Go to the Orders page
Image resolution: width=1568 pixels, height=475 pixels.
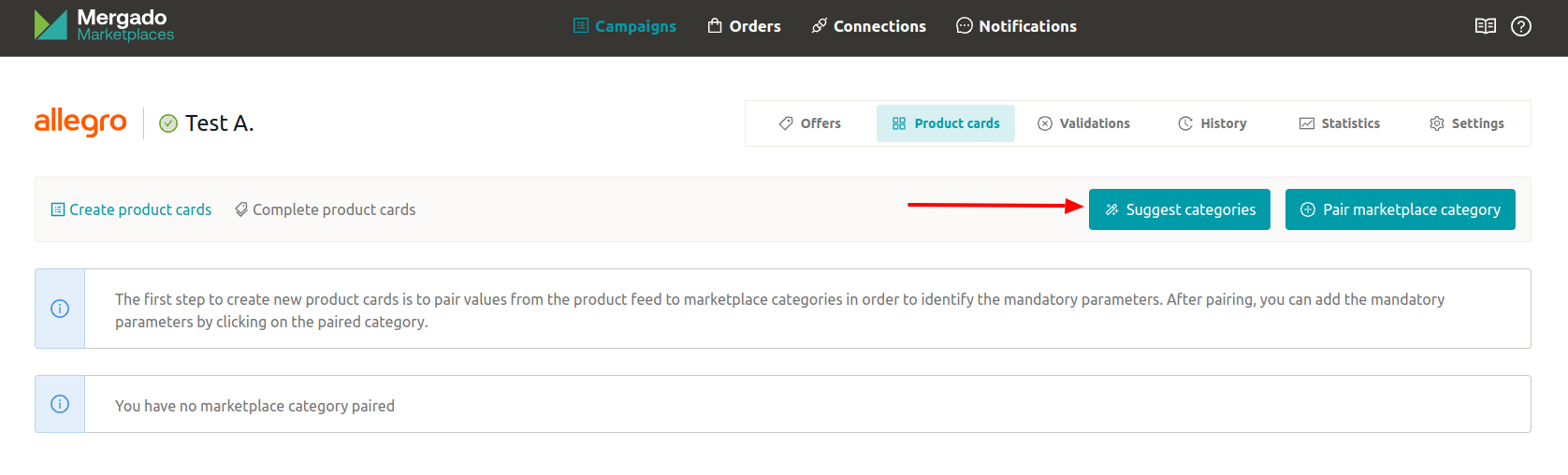[x=744, y=26]
